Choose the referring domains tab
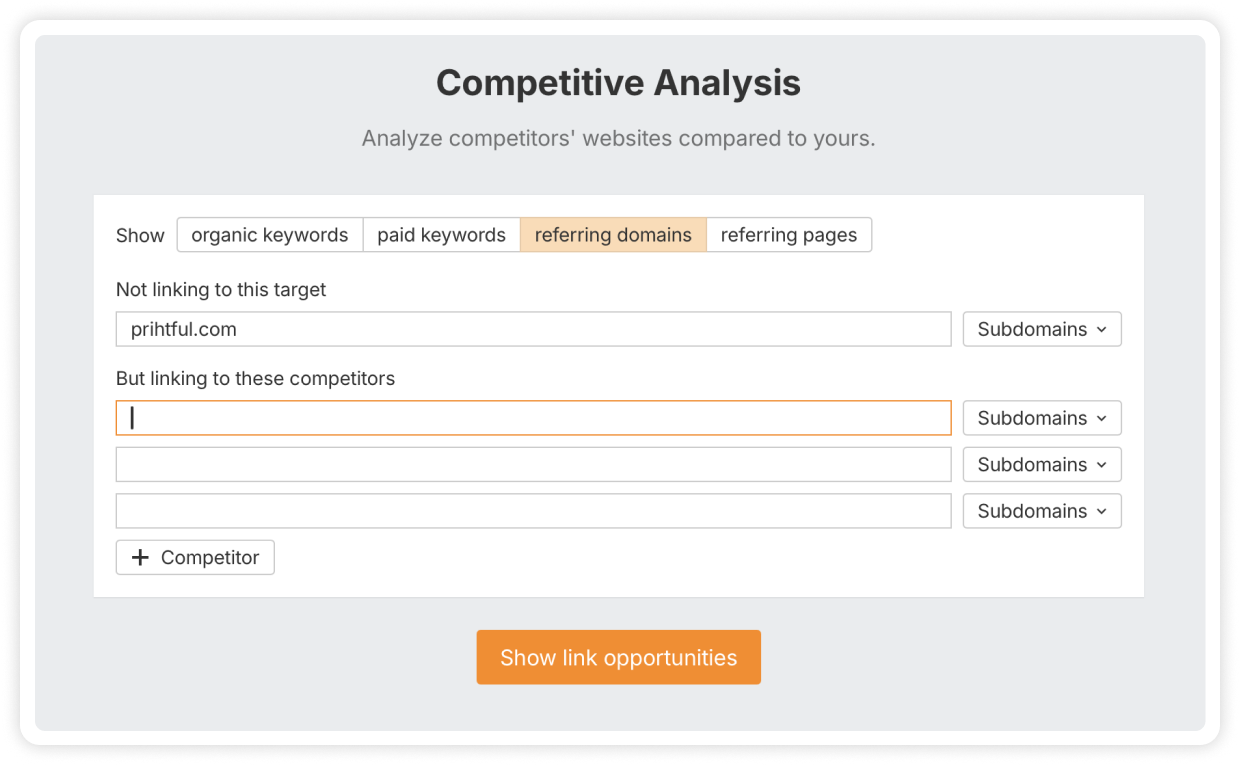The width and height of the screenshot is (1240, 765). pos(613,235)
